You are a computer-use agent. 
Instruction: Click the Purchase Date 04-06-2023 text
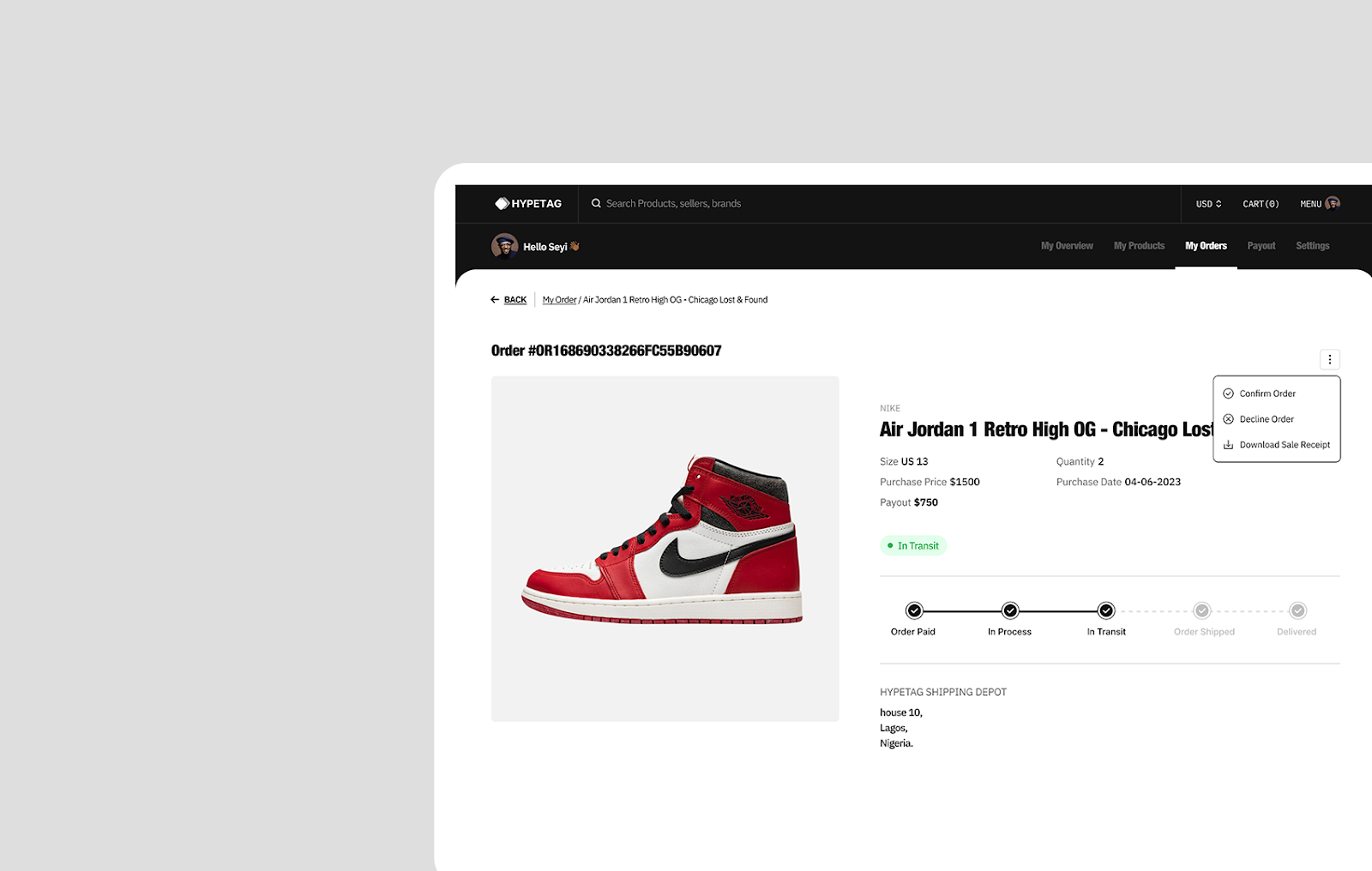(x=1118, y=483)
